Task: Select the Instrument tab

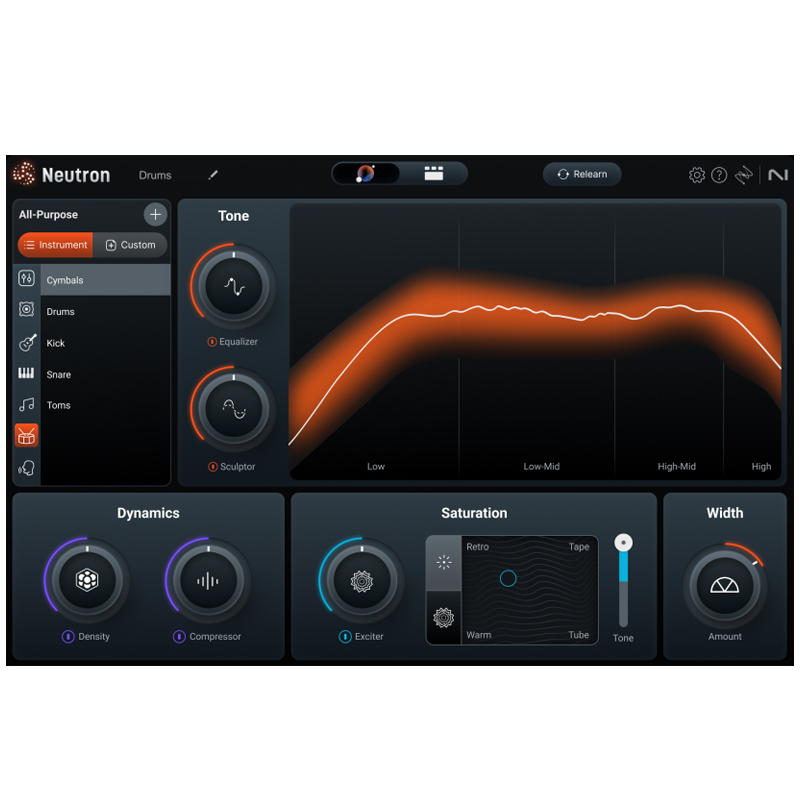Action: 56,245
